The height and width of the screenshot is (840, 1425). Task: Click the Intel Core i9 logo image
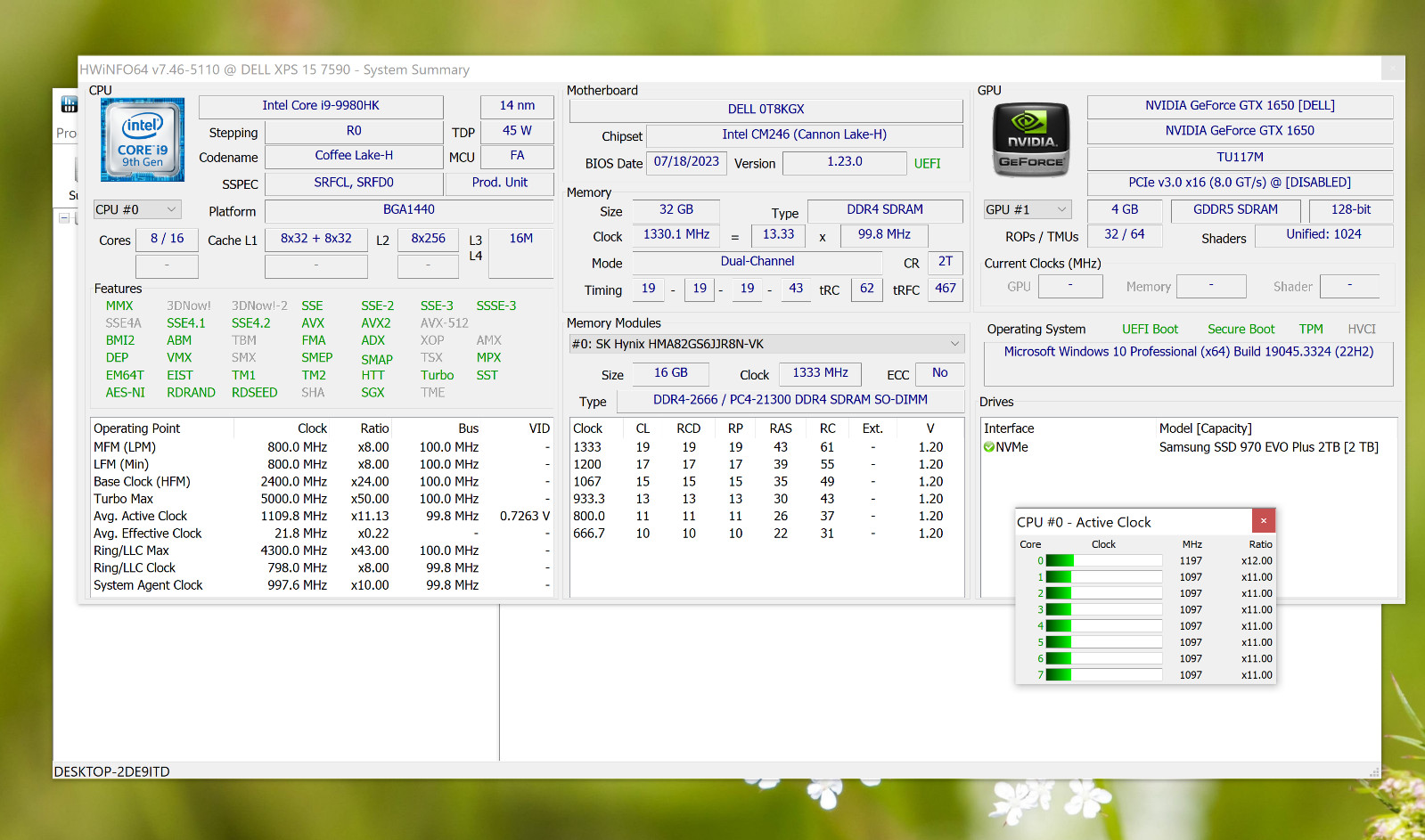pos(143,140)
